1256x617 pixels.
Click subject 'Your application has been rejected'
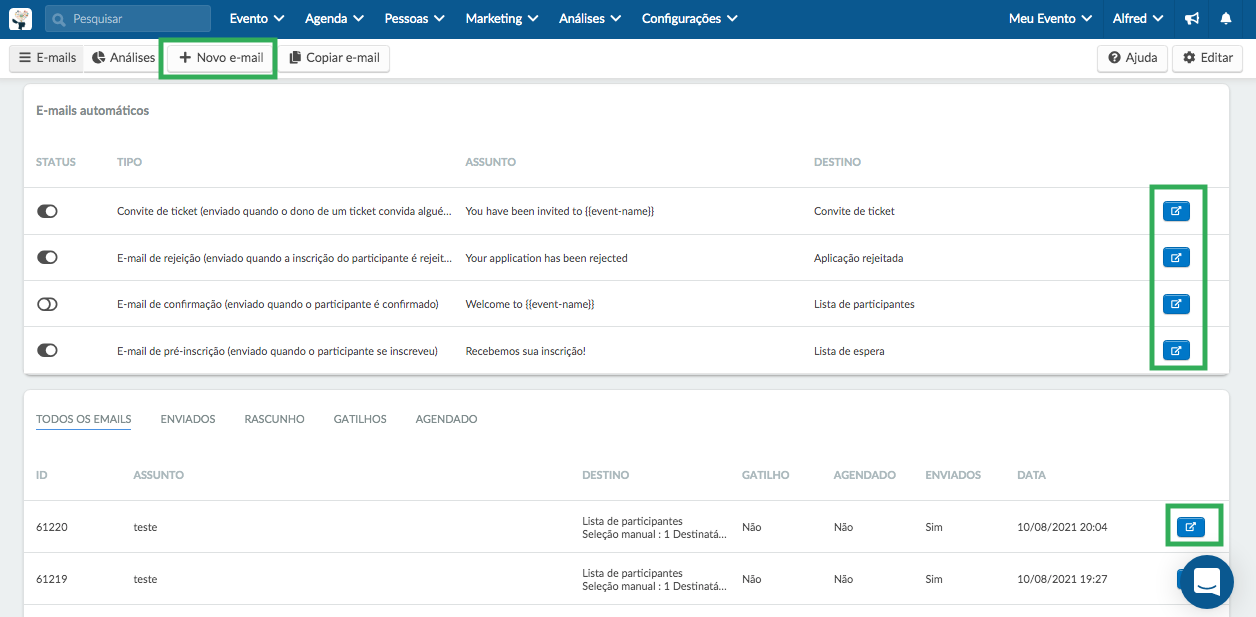(546, 258)
